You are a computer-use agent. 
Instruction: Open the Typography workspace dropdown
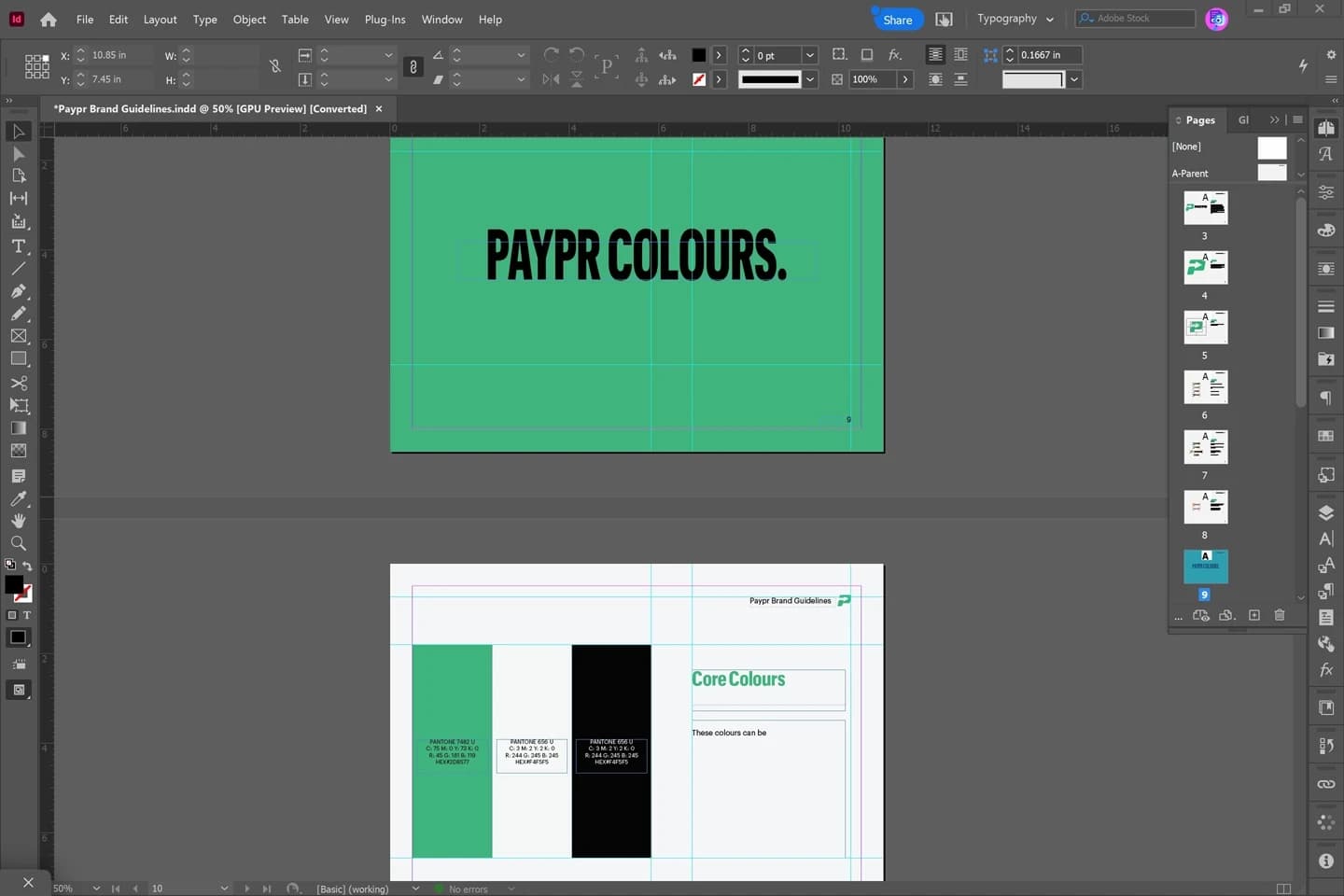1015,19
